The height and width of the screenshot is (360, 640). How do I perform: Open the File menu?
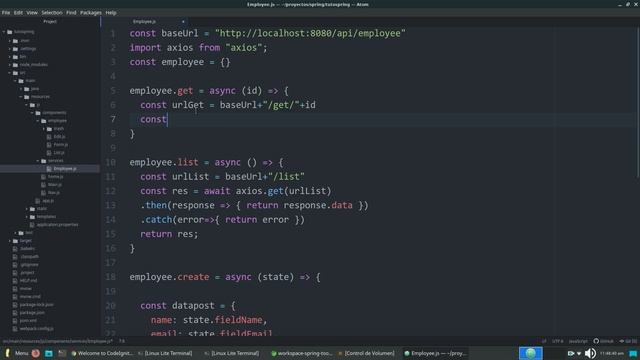[6, 13]
